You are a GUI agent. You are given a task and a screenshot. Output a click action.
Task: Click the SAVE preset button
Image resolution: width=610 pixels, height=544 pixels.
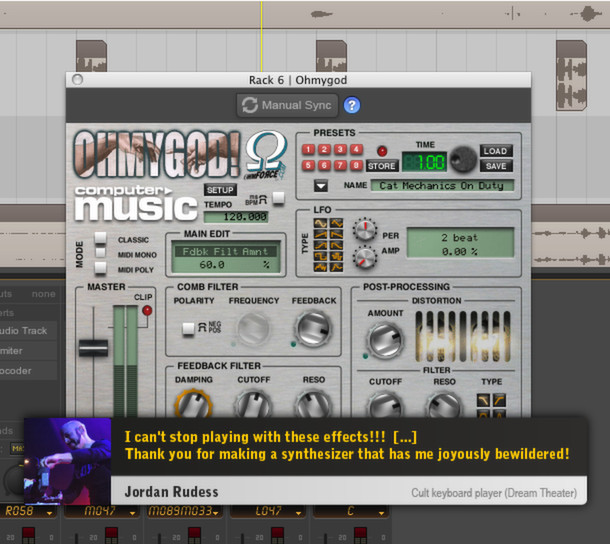[496, 166]
